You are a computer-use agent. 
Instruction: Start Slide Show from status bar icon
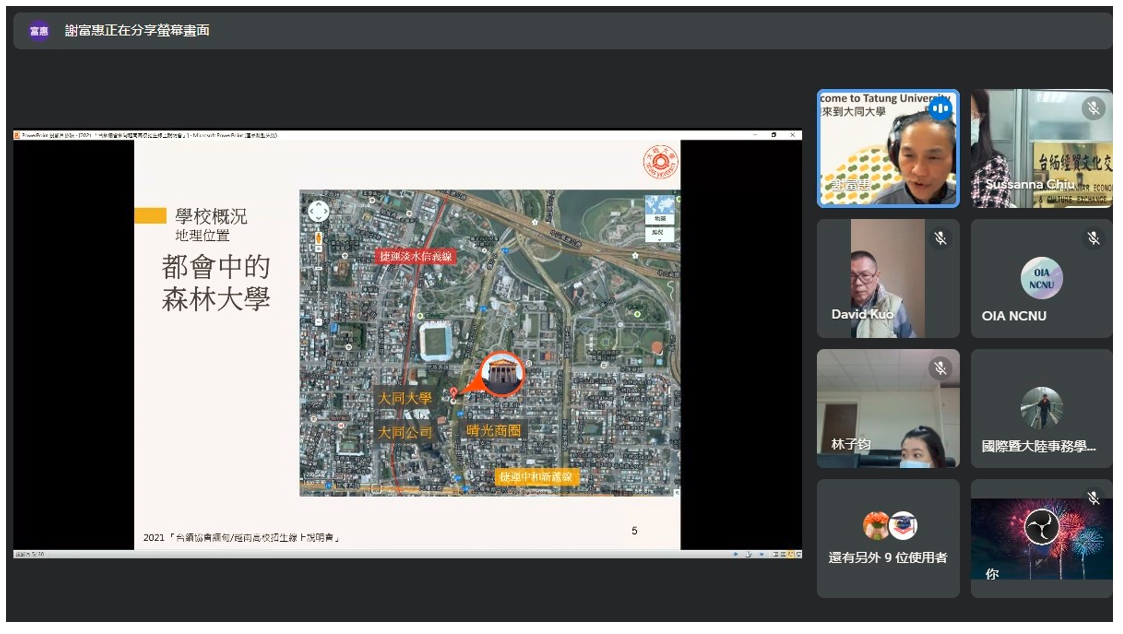pyautogui.click(x=798, y=554)
